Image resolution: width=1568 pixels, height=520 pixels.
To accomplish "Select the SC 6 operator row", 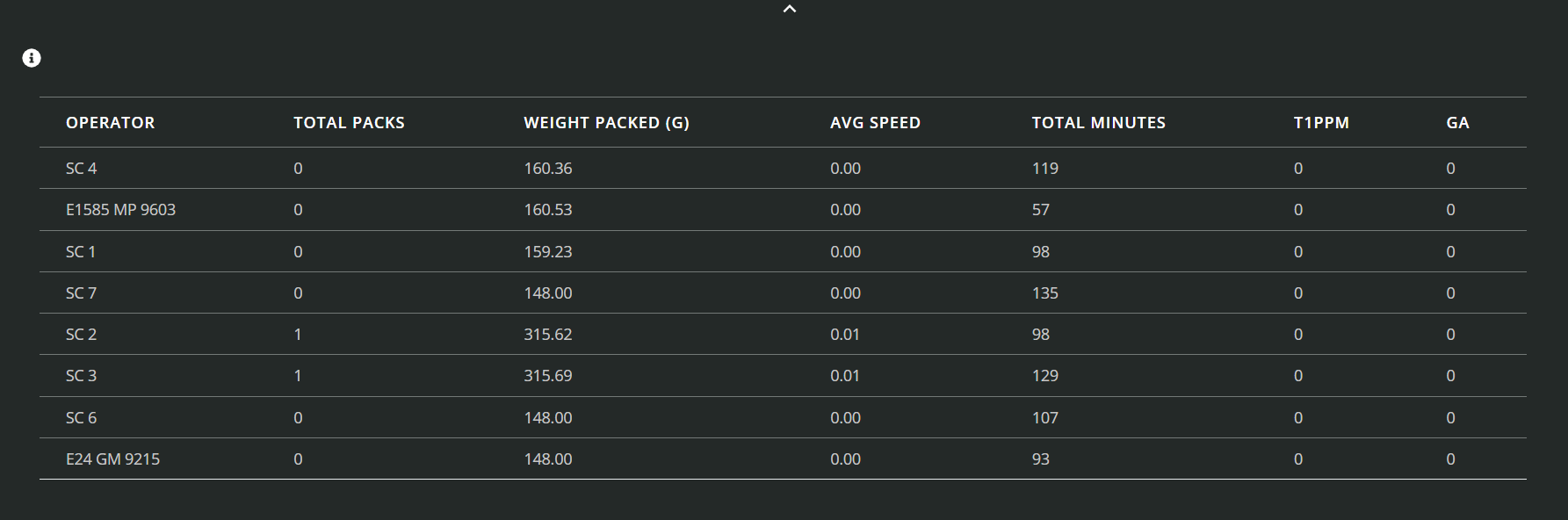I will coord(82,418).
